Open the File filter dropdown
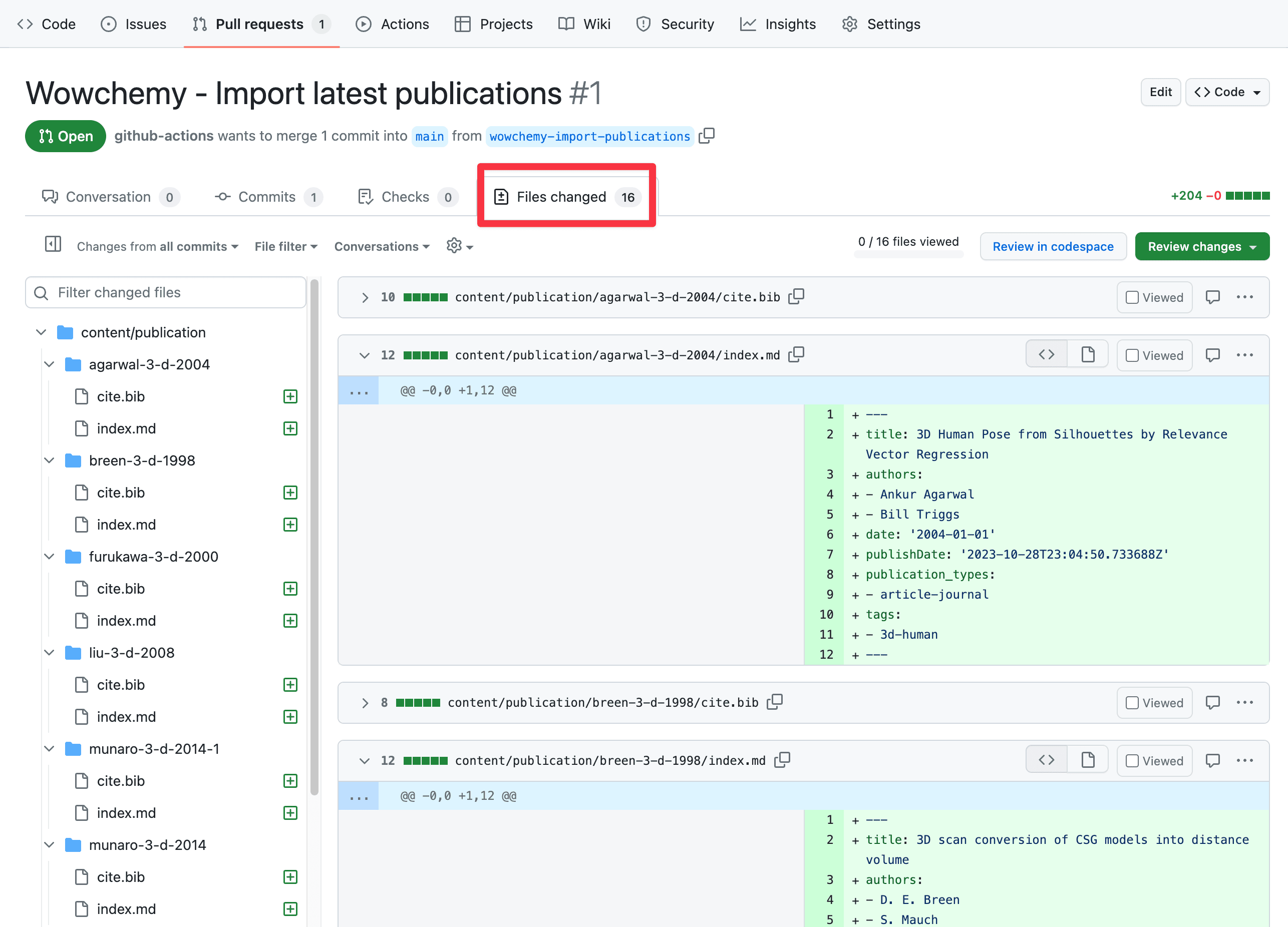The image size is (1288, 927). 285,246
